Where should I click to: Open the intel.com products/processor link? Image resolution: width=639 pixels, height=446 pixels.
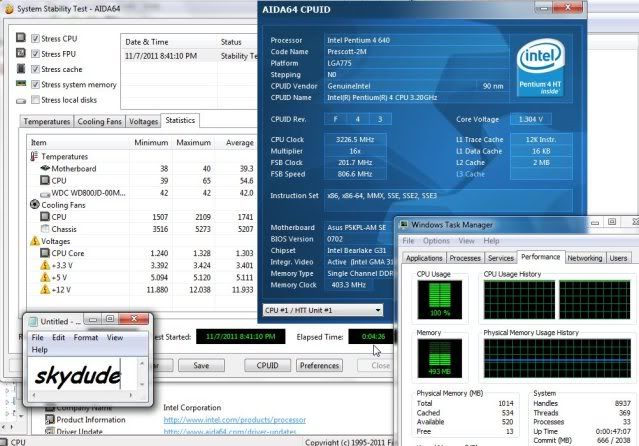[235, 420]
